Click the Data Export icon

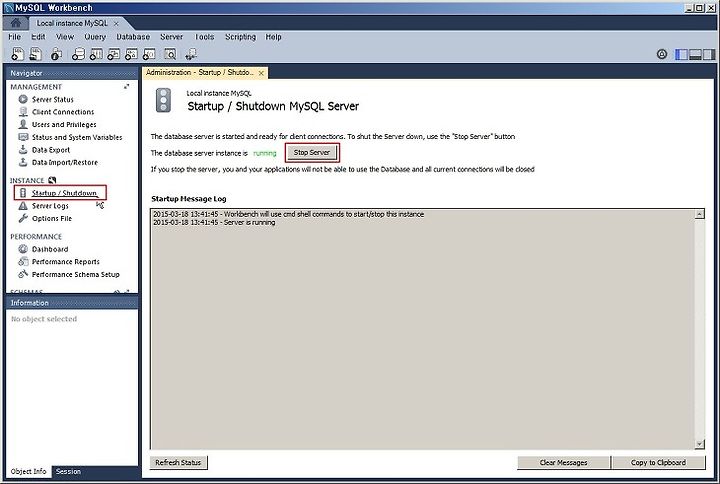(x=23, y=149)
